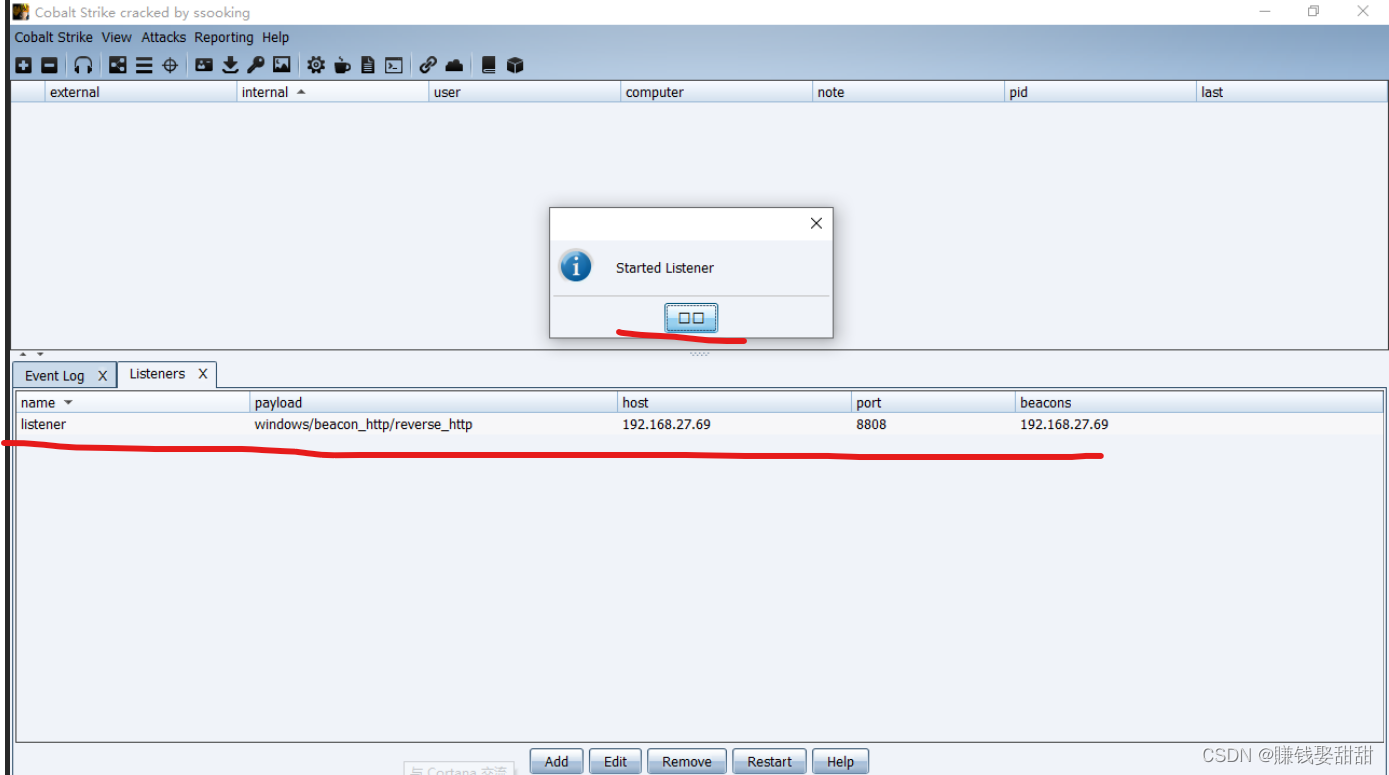The image size is (1389, 775).
Task: Sort listeners by beacons column header
Action: pyautogui.click(x=1200, y=403)
